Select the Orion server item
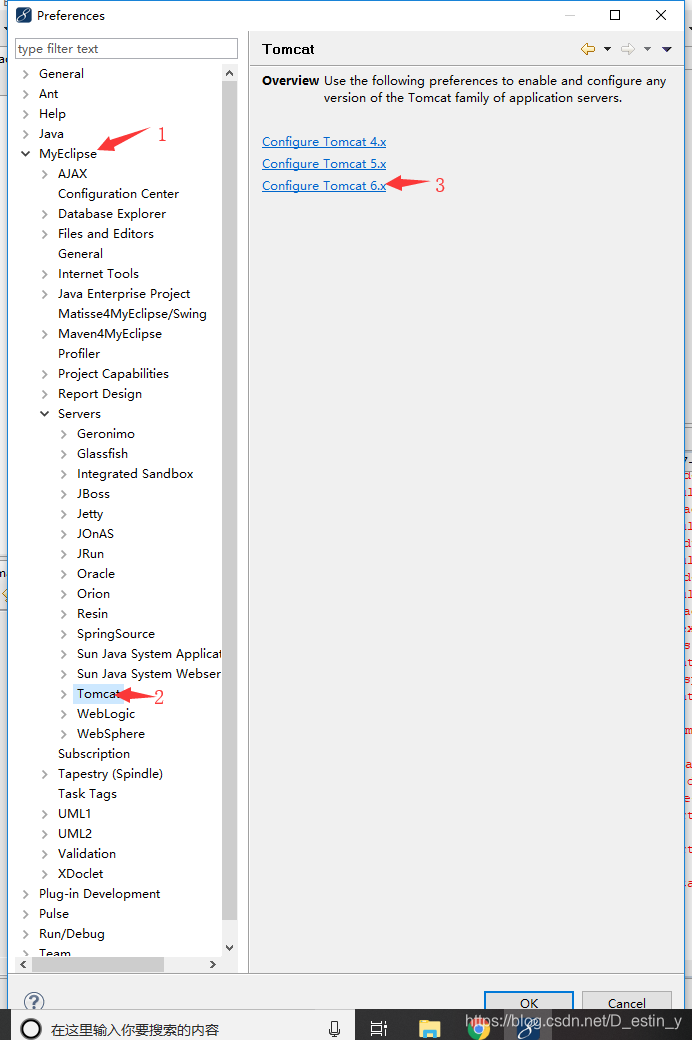 pos(93,594)
